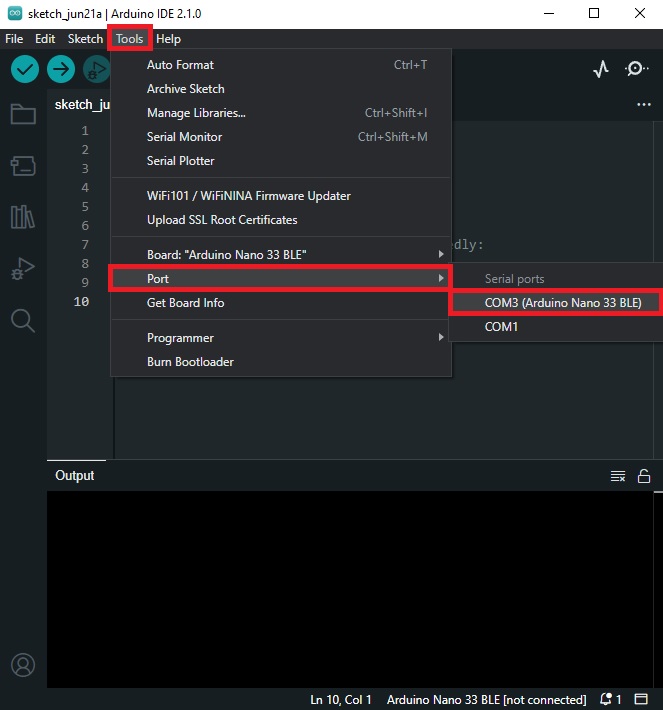
Task: Open the user account profile icon
Action: [23, 665]
